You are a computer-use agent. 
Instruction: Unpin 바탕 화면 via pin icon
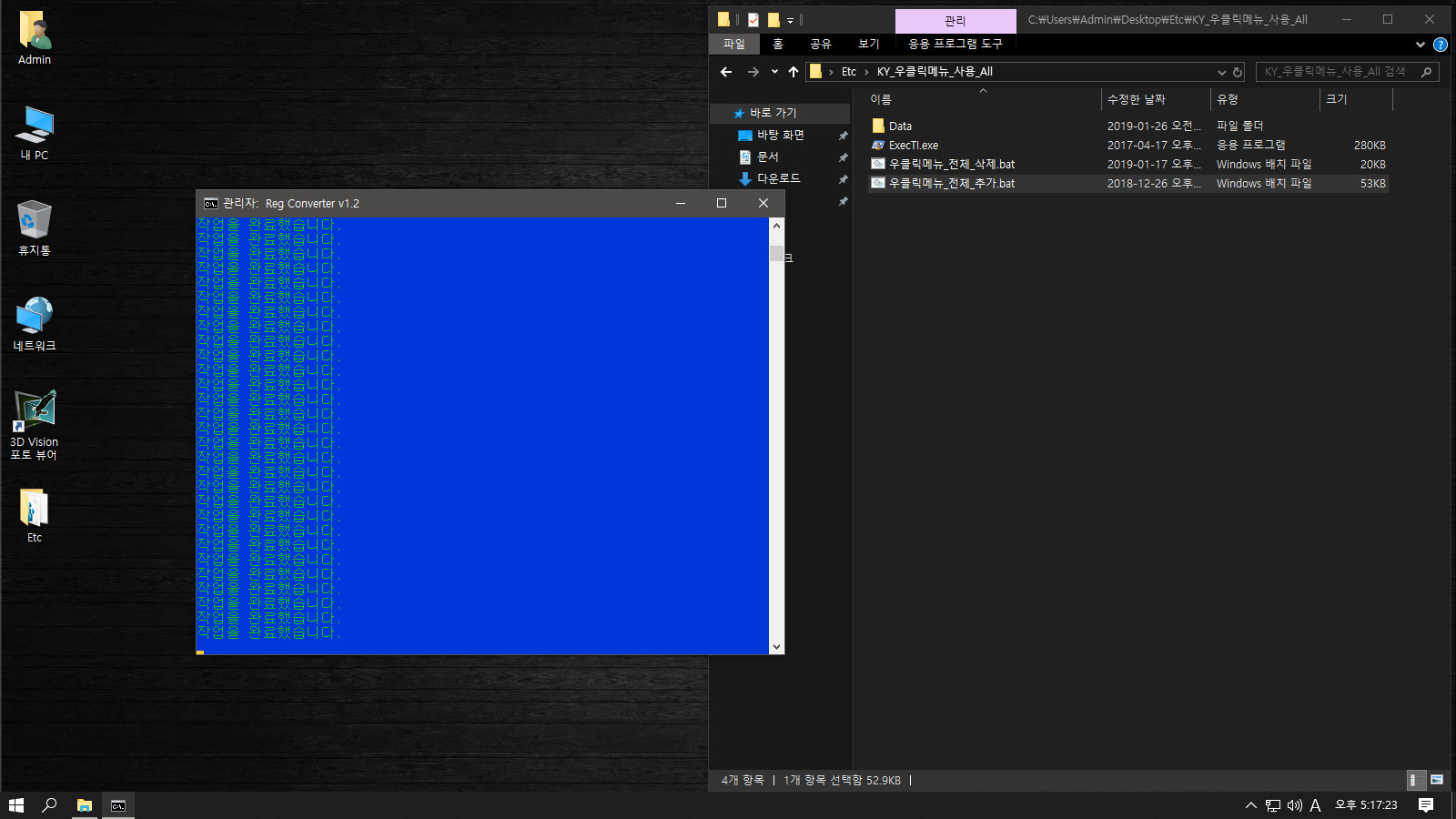tap(843, 136)
